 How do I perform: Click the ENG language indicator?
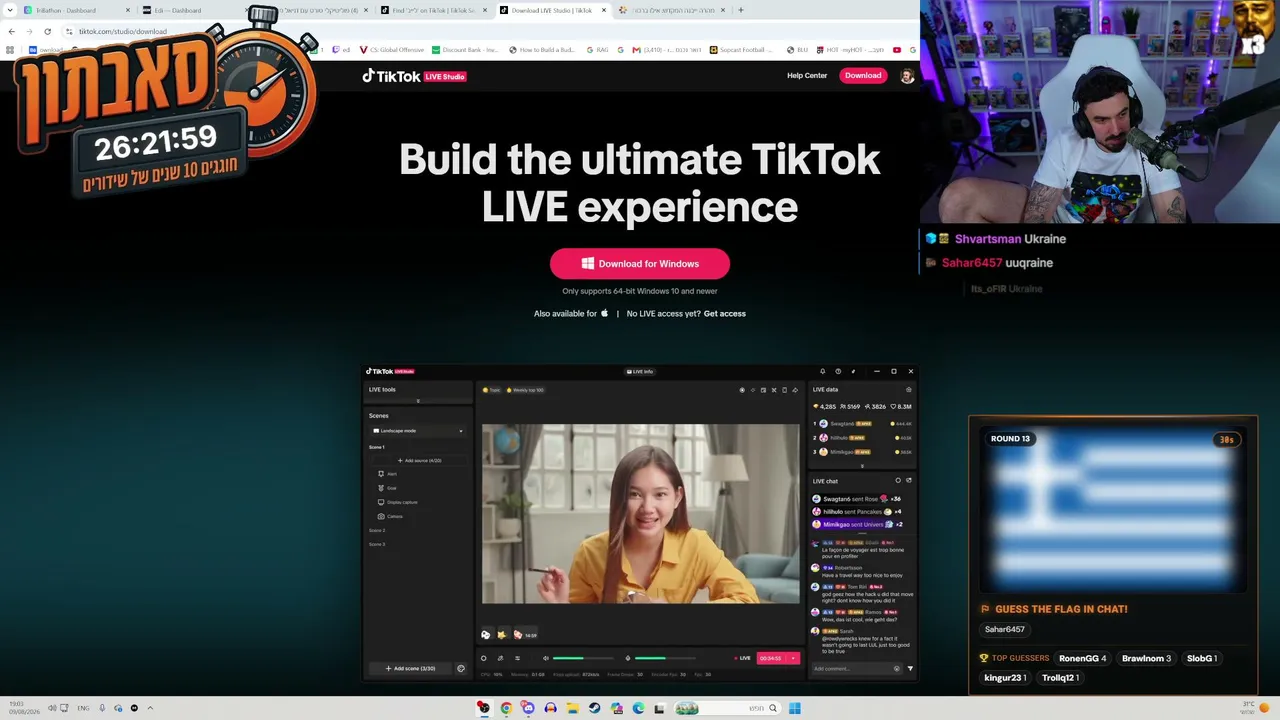pos(83,708)
